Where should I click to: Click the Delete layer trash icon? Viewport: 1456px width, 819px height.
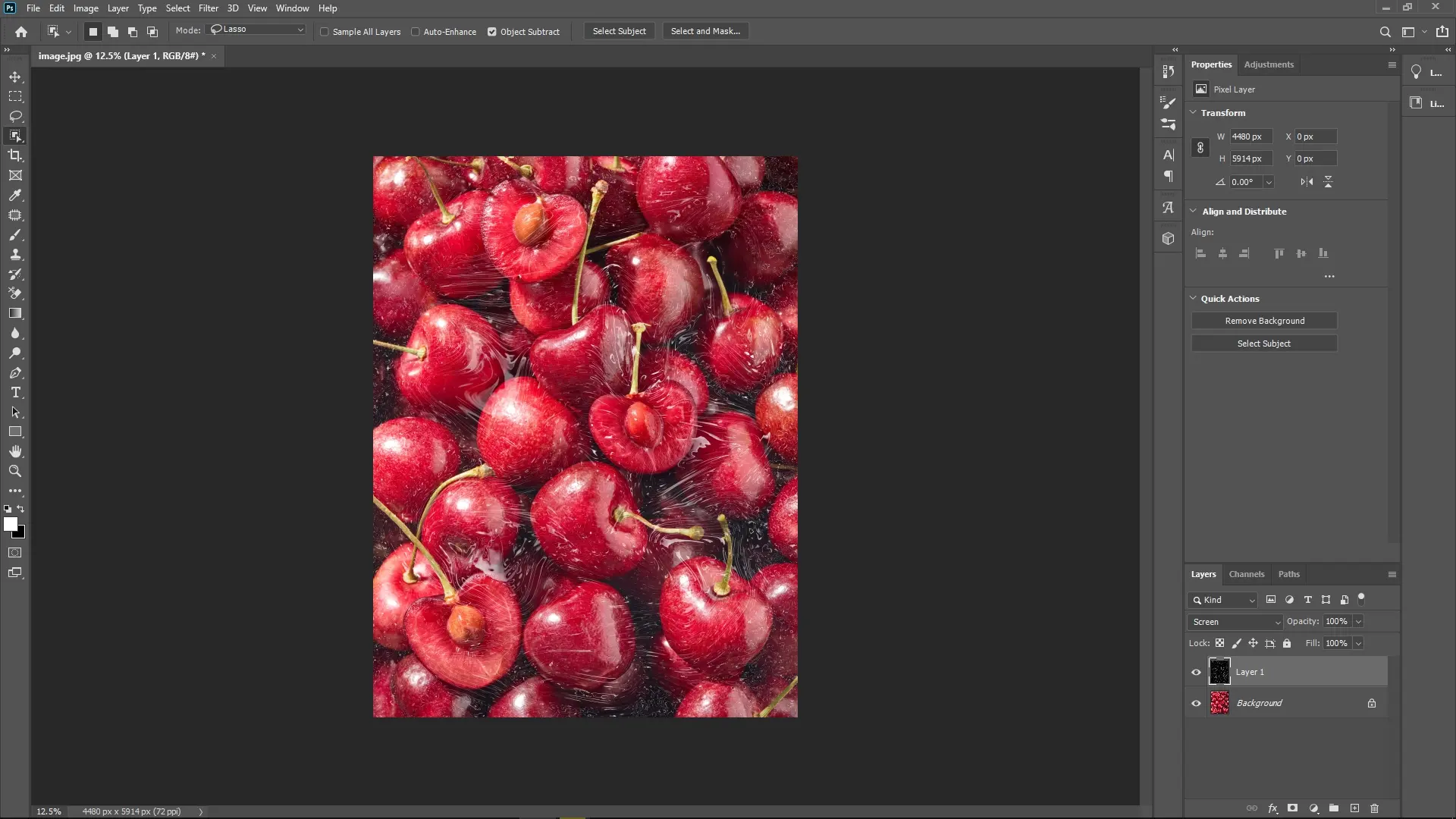(1374, 808)
